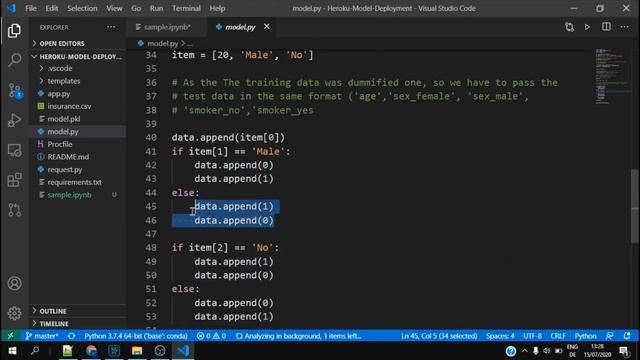Open Windows taskbar search

[x=35, y=351]
